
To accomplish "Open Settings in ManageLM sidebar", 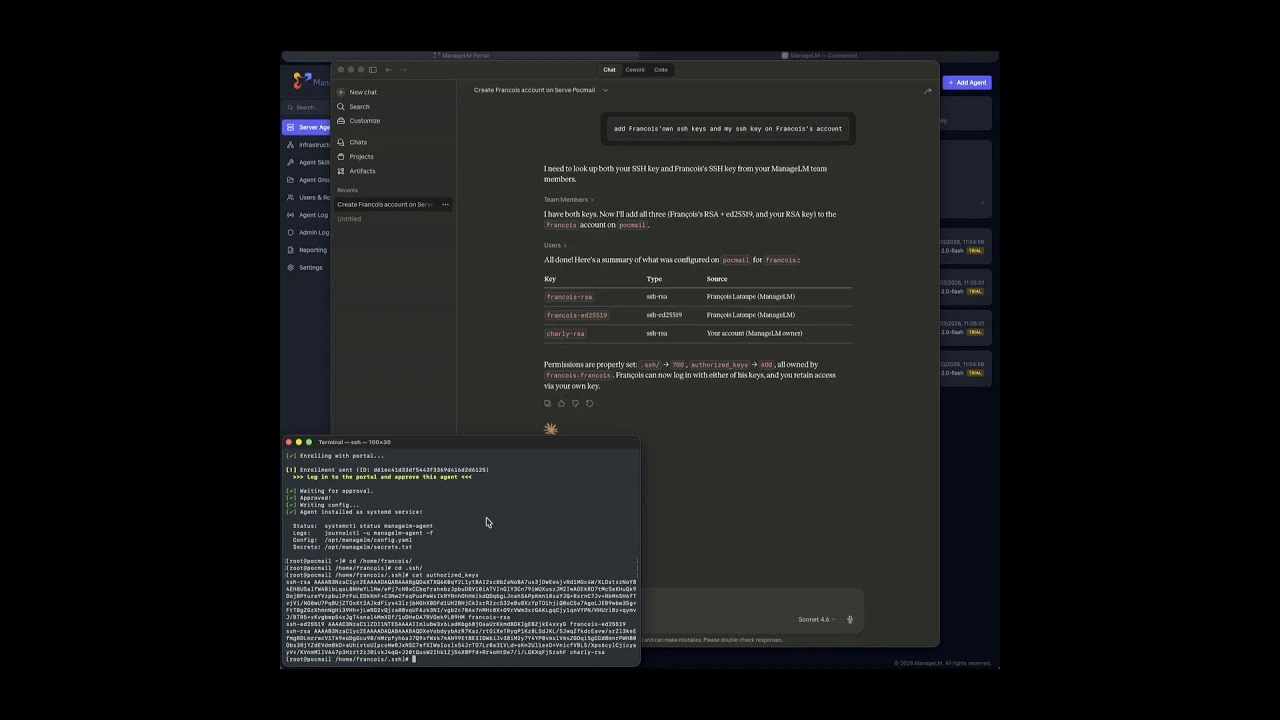I will [305, 267].
